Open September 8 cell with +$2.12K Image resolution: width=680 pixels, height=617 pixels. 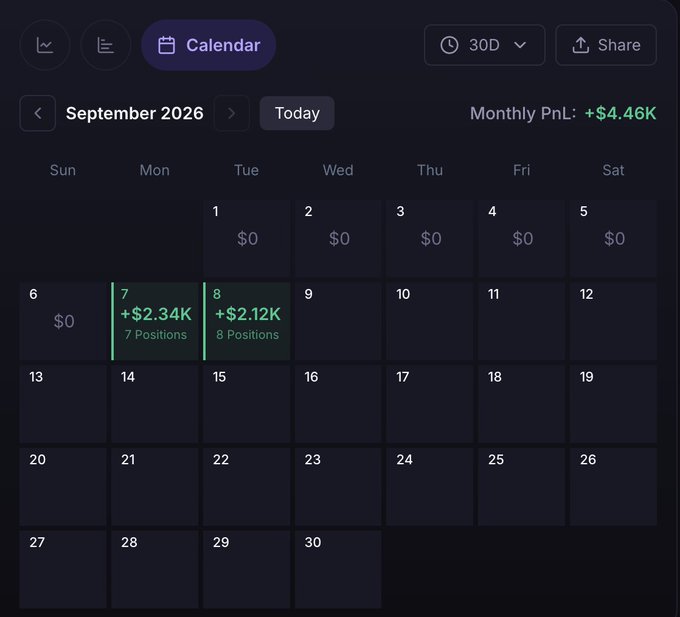[x=247, y=321]
